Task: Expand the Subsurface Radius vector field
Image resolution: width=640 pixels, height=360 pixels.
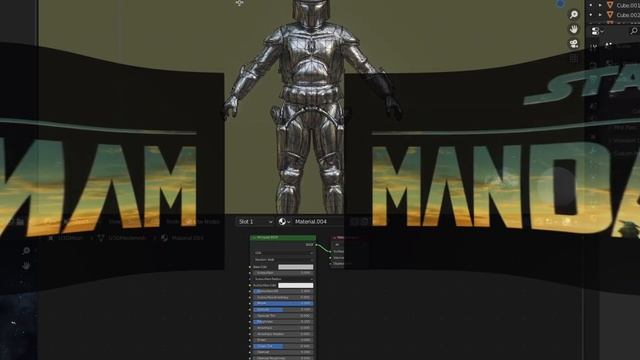Action: pos(283,279)
